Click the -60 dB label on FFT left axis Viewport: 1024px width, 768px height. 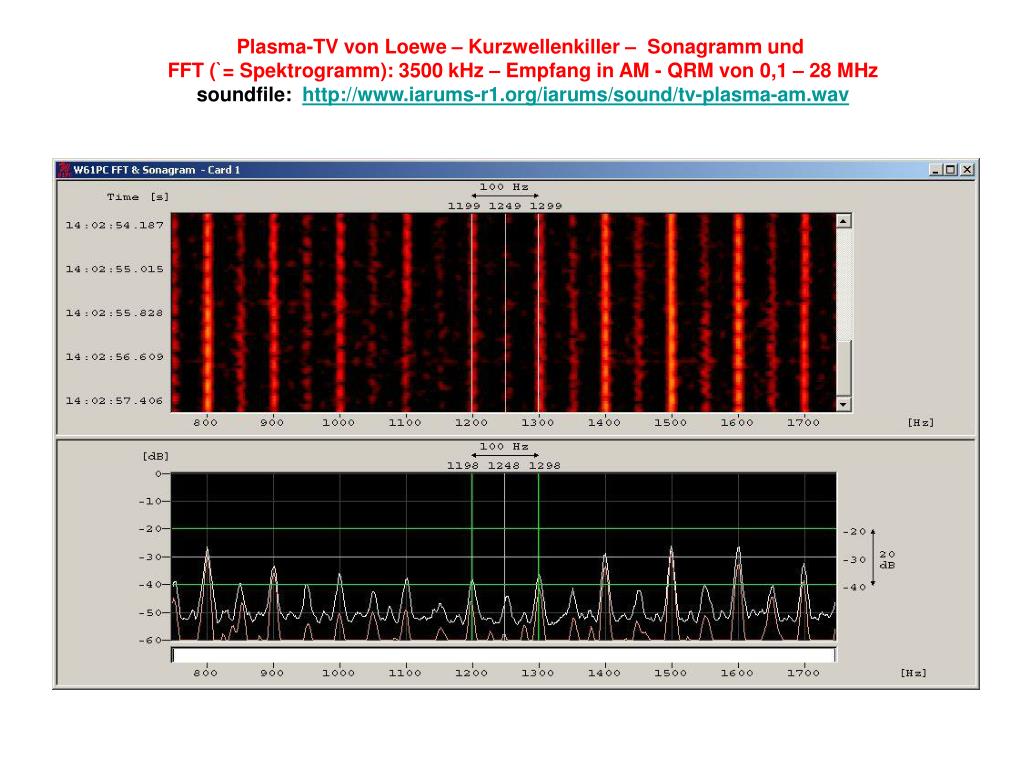point(150,640)
